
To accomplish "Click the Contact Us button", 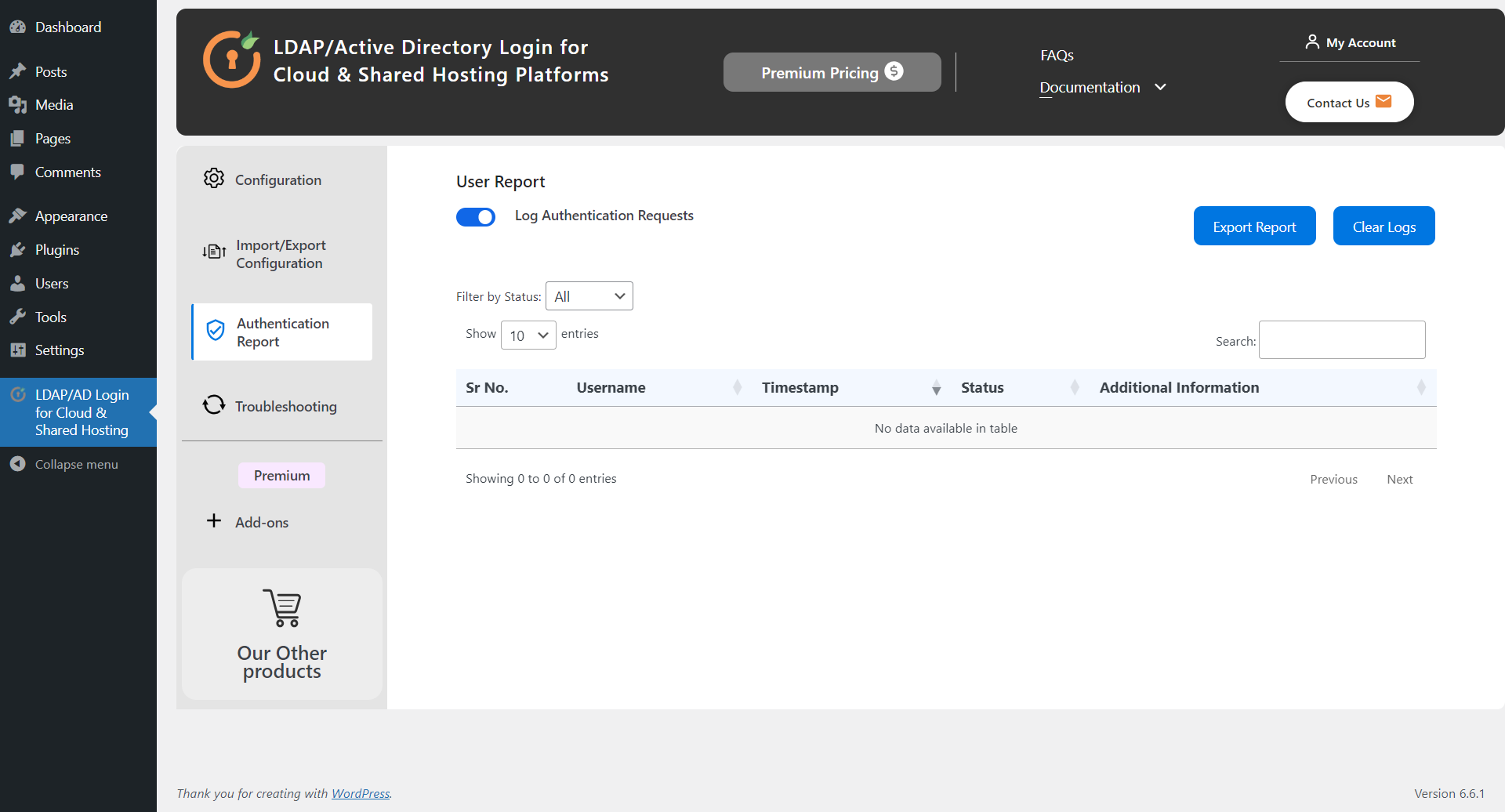I will click(x=1349, y=102).
